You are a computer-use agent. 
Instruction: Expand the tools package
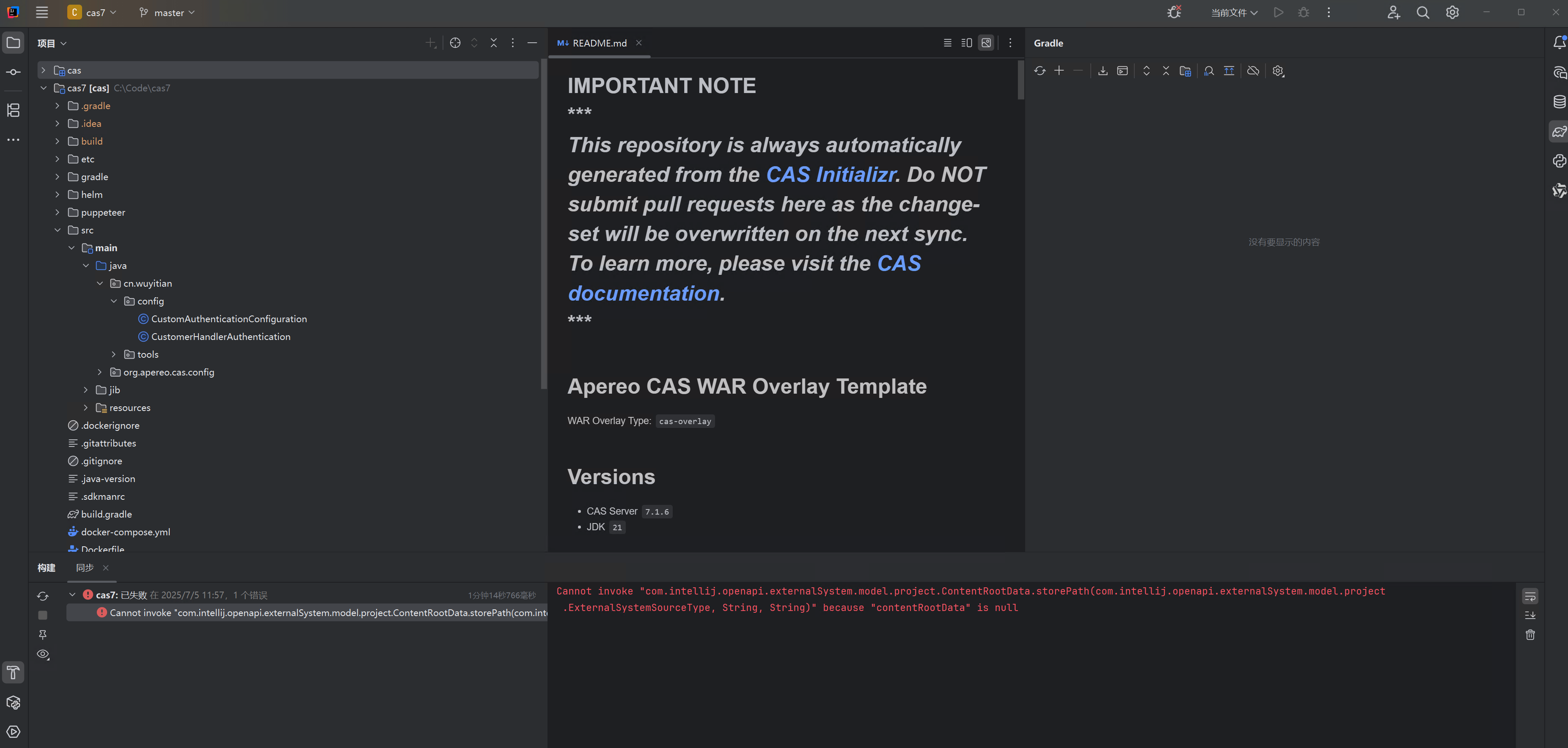pyautogui.click(x=114, y=354)
